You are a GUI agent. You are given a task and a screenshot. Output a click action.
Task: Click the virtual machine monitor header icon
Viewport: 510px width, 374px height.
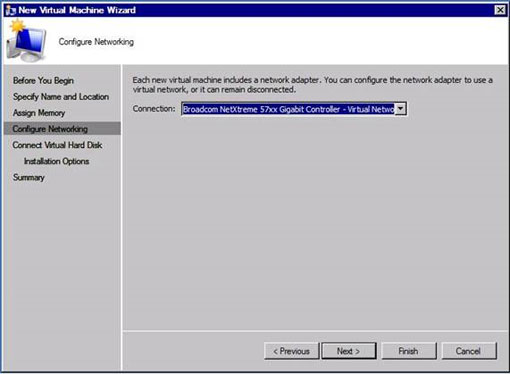[x=26, y=41]
